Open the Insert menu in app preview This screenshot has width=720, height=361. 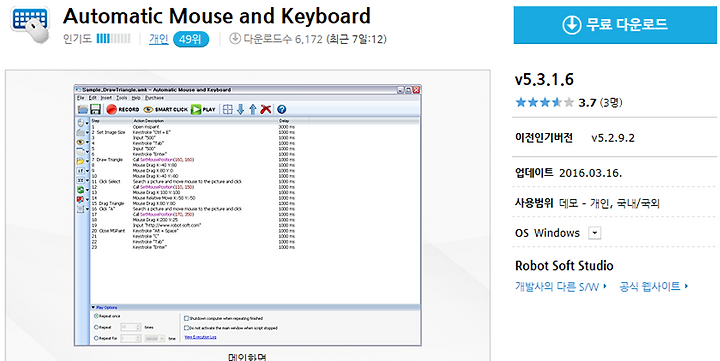(x=106, y=98)
